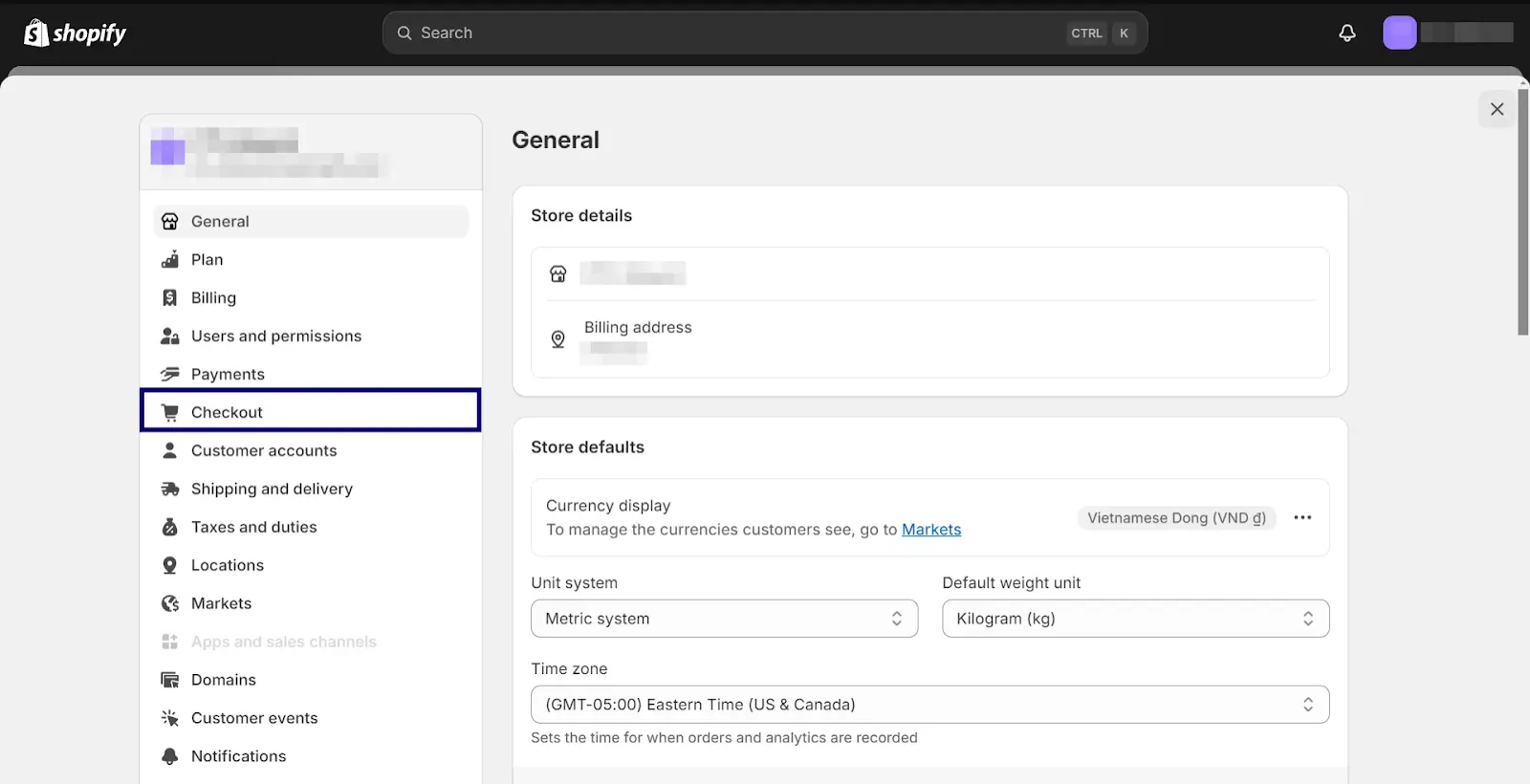
Task: Go to Plan settings
Action: pos(311,260)
